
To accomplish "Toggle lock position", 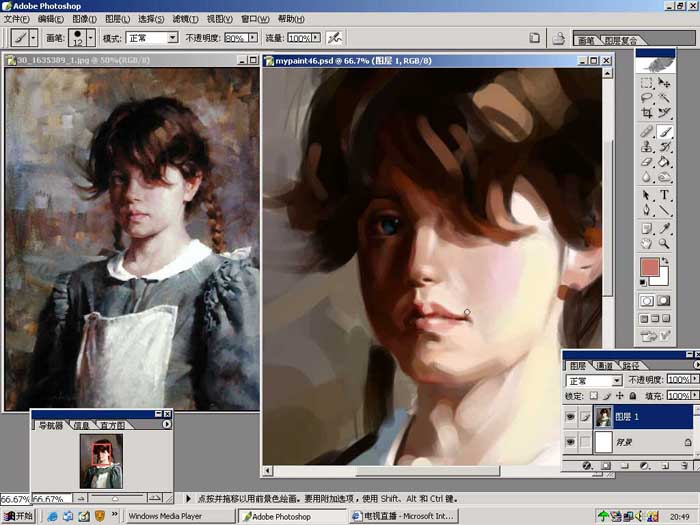I will coord(620,396).
